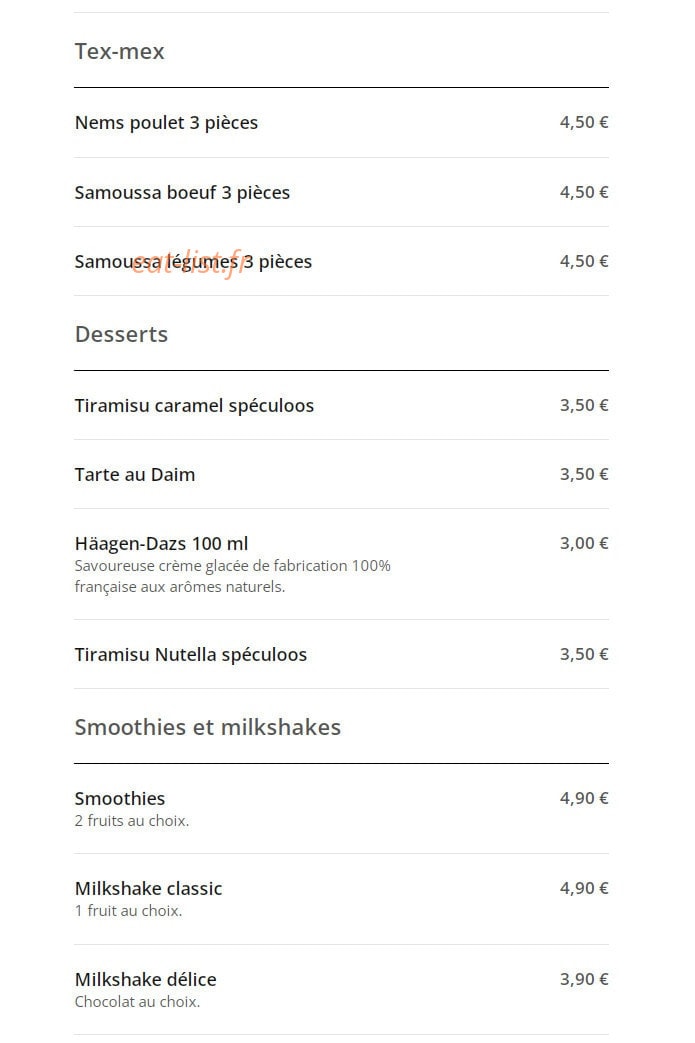Click Smoothies et milkshakes heading
The width and height of the screenshot is (695, 1043).
pyautogui.click(x=208, y=727)
